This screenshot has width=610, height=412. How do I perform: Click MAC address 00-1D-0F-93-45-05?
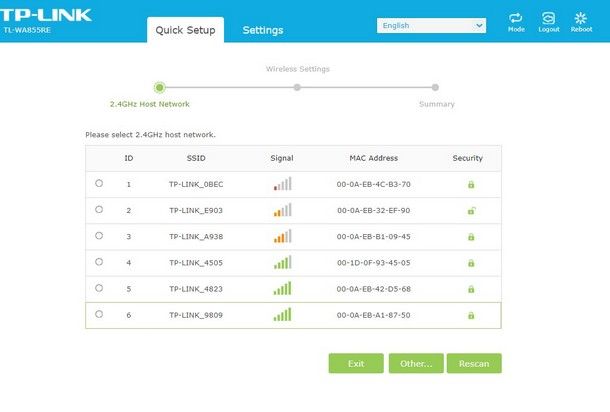coord(373,263)
